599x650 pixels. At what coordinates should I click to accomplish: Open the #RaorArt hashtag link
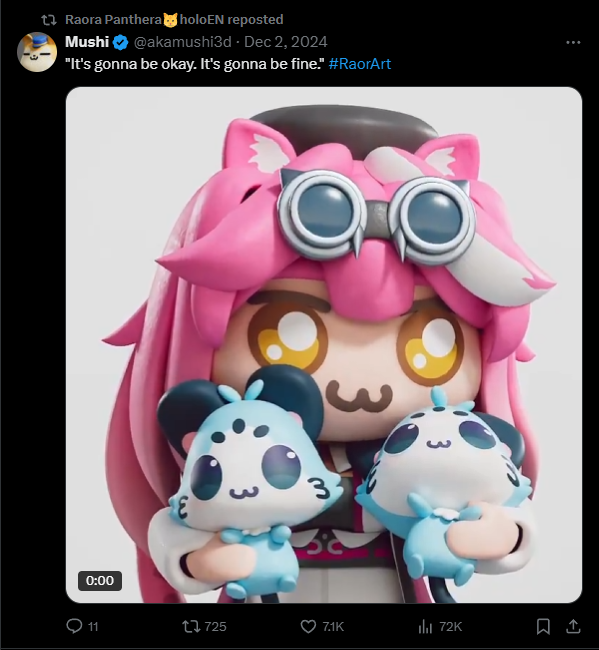click(x=360, y=64)
